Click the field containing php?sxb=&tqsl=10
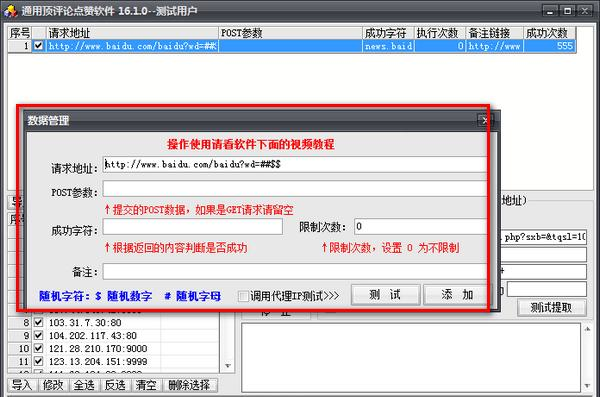The width and height of the screenshot is (600, 397). (x=543, y=237)
